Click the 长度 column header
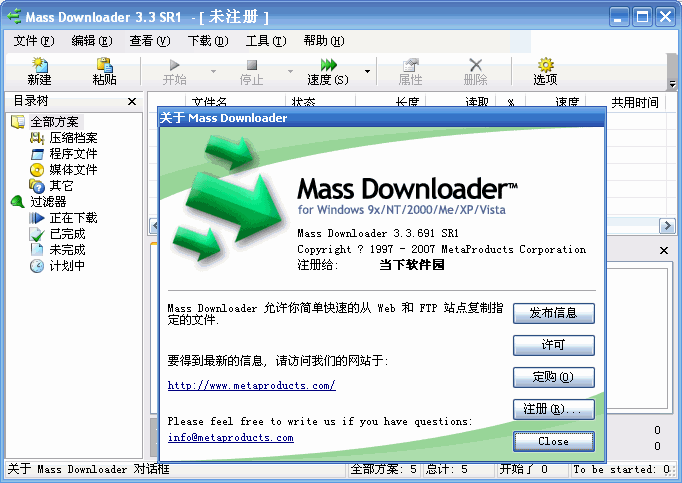 tap(407, 101)
